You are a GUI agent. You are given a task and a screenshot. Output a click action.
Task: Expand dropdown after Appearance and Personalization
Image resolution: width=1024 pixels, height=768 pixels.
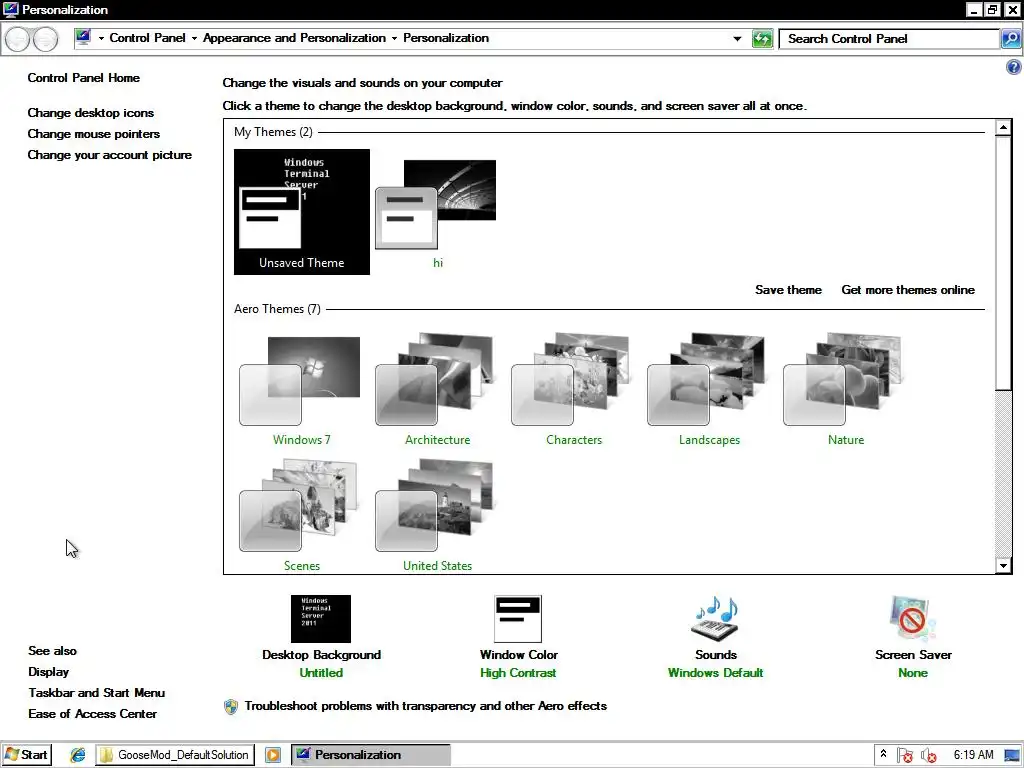click(x=394, y=39)
